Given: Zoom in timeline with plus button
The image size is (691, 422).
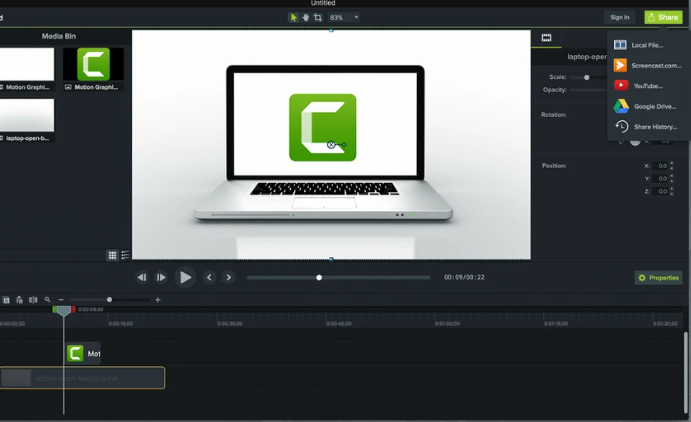Looking at the screenshot, I should tap(158, 300).
